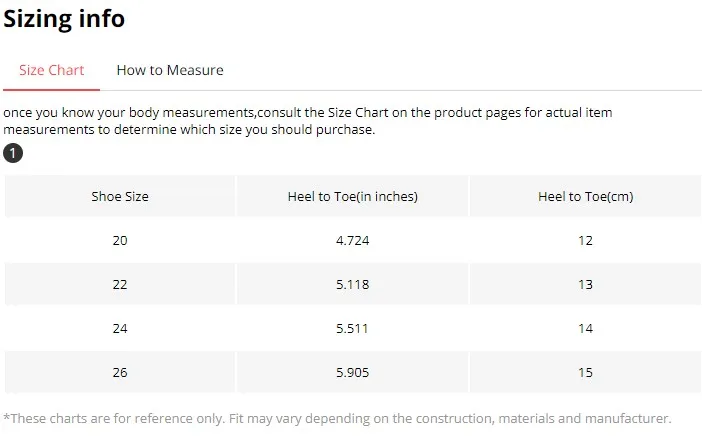The width and height of the screenshot is (702, 437).
Task: Click the Heel to Toe(in inches) header
Action: (x=352, y=197)
